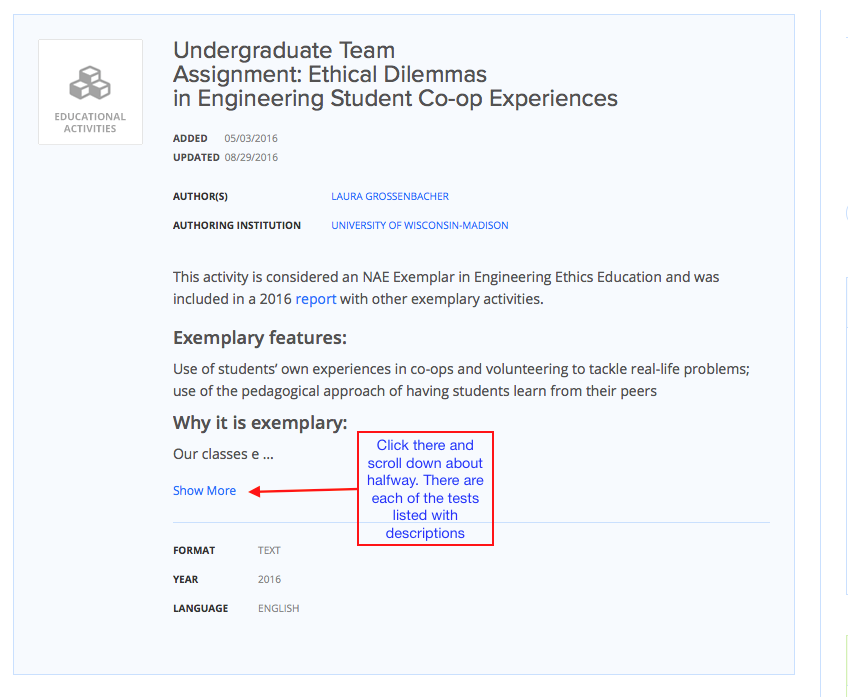848x697 pixels.
Task: Click the Author(s) field label
Action: coord(200,196)
